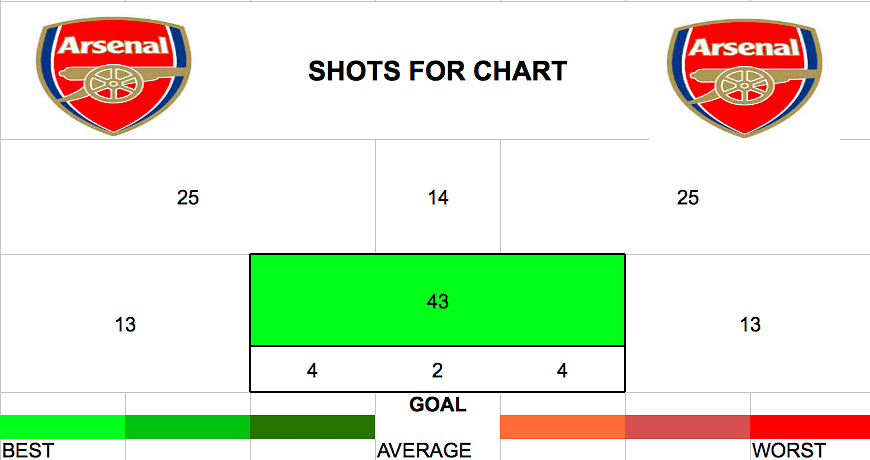The height and width of the screenshot is (460, 870).
Task: Click the right 4 in goal box
Action: [x=562, y=370]
